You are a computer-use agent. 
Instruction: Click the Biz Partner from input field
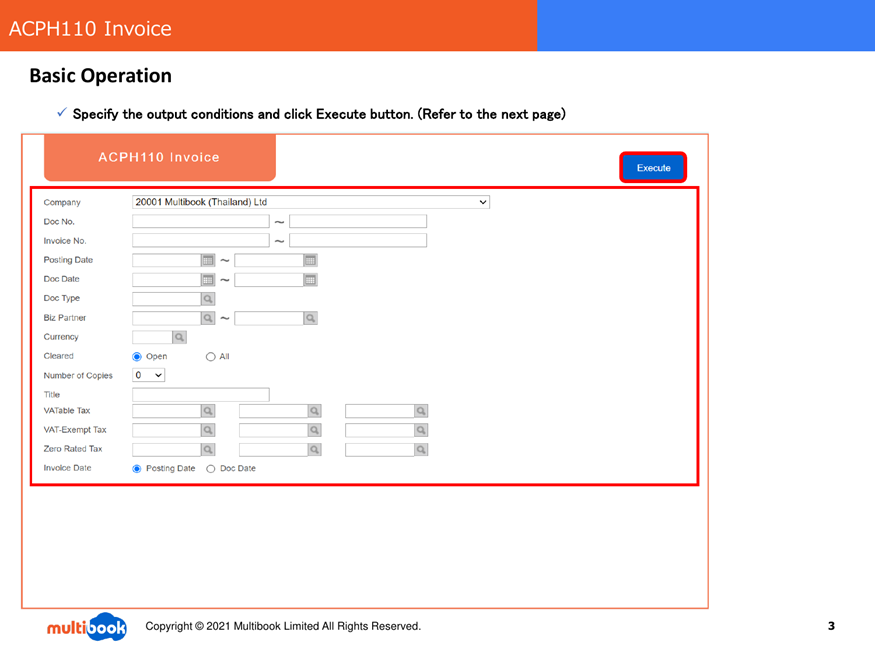pyautogui.click(x=167, y=318)
